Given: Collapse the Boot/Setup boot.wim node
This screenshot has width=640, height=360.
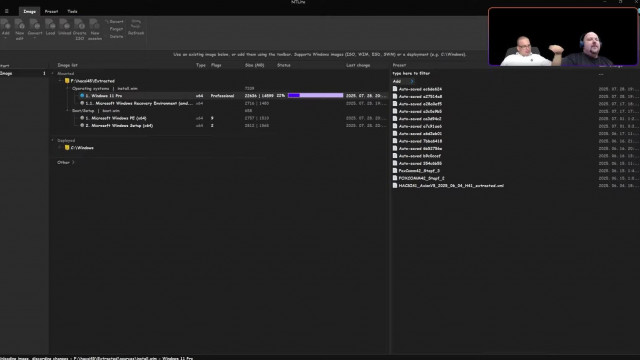Looking at the screenshot, I should pos(67,111).
